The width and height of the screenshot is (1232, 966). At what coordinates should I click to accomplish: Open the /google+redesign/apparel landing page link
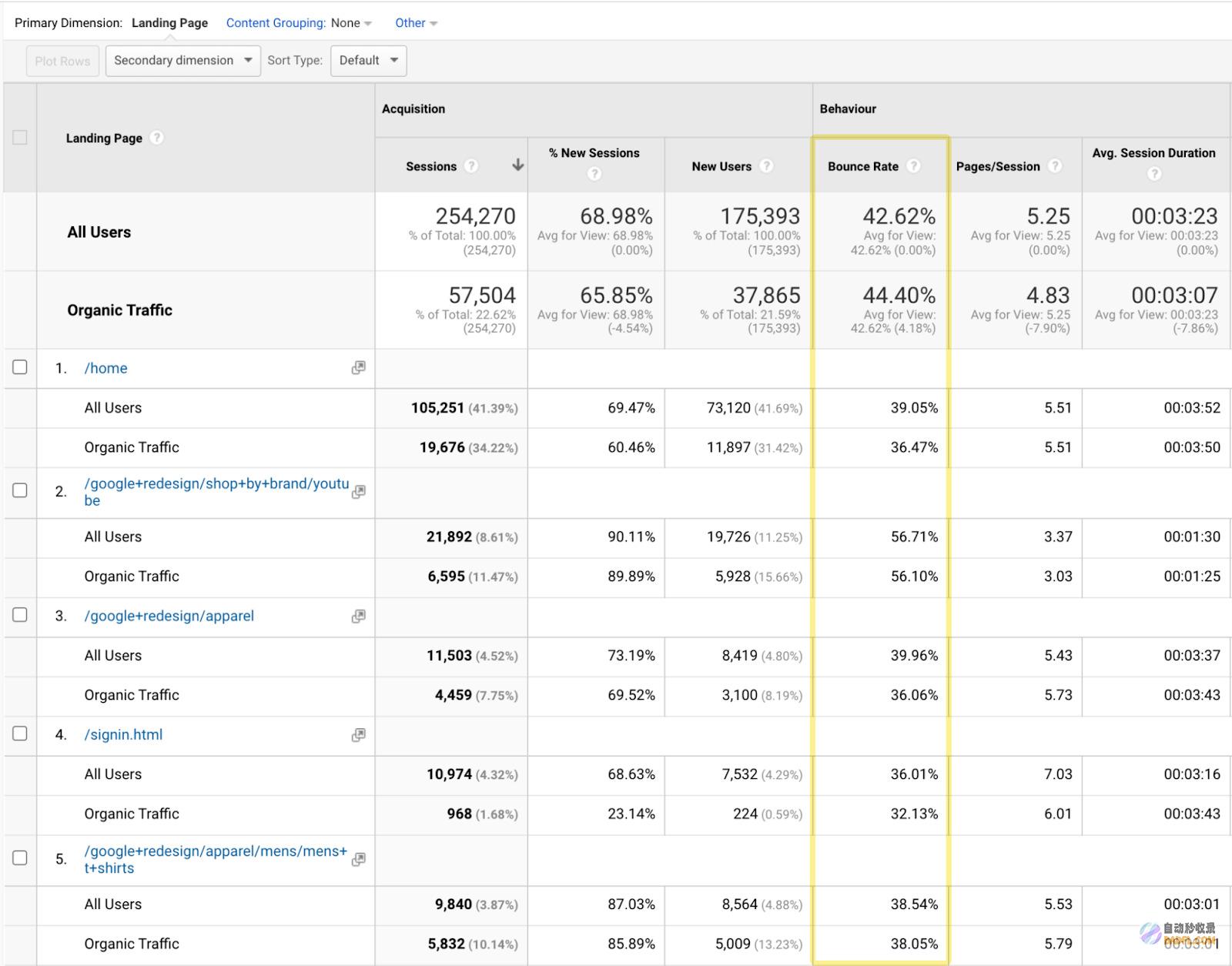pos(169,616)
